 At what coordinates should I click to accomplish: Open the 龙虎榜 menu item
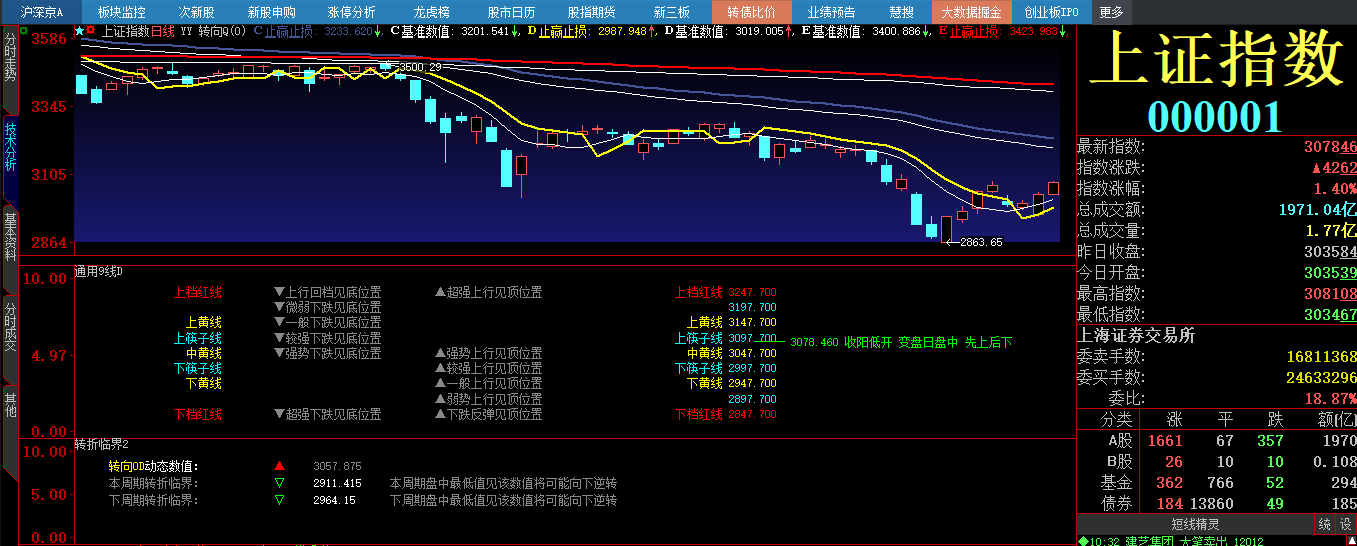coord(431,12)
